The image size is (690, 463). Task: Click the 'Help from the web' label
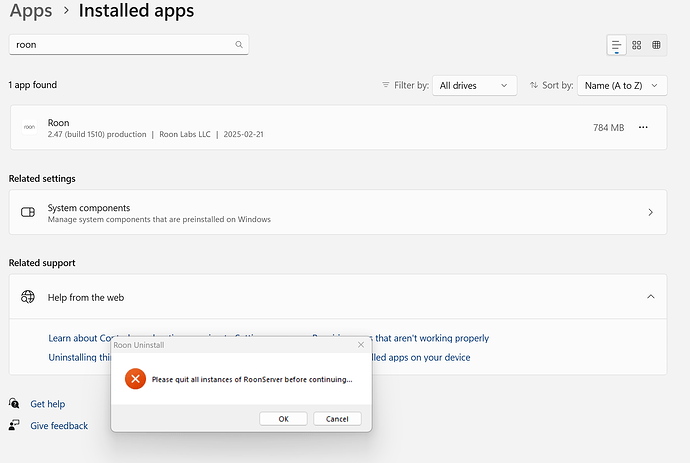(x=86, y=298)
